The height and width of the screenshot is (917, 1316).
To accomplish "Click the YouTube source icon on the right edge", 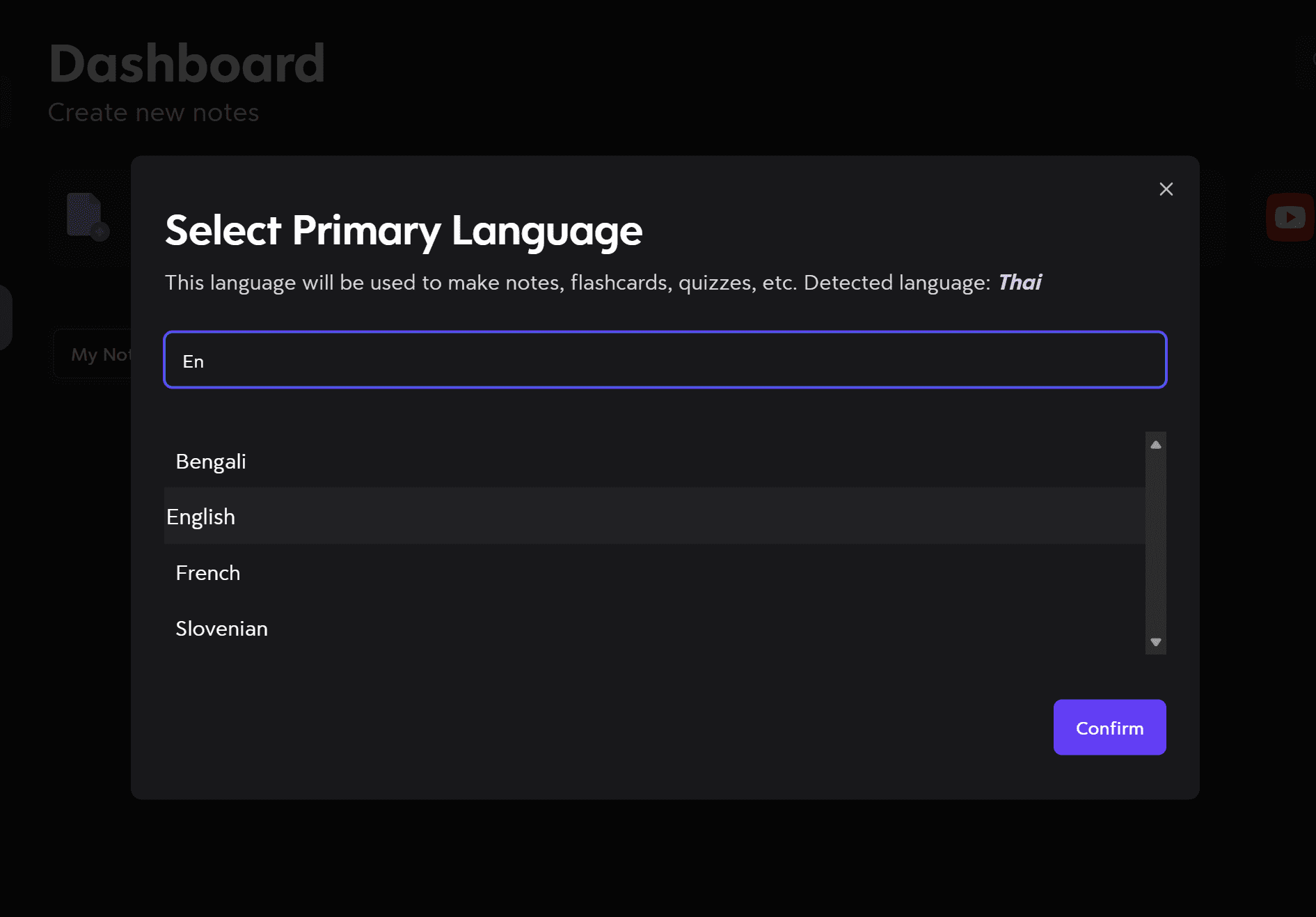I will click(x=1289, y=217).
